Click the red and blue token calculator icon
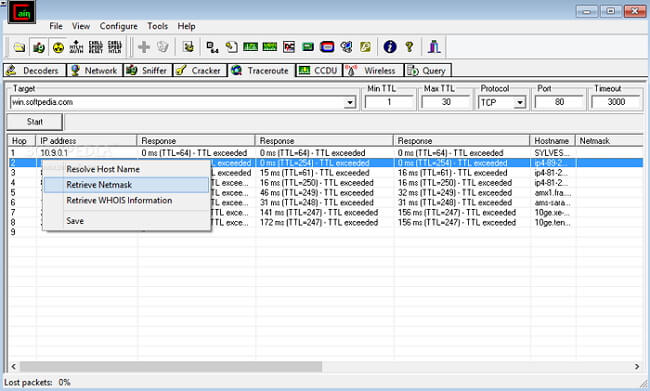650x391 pixels. click(x=327, y=47)
